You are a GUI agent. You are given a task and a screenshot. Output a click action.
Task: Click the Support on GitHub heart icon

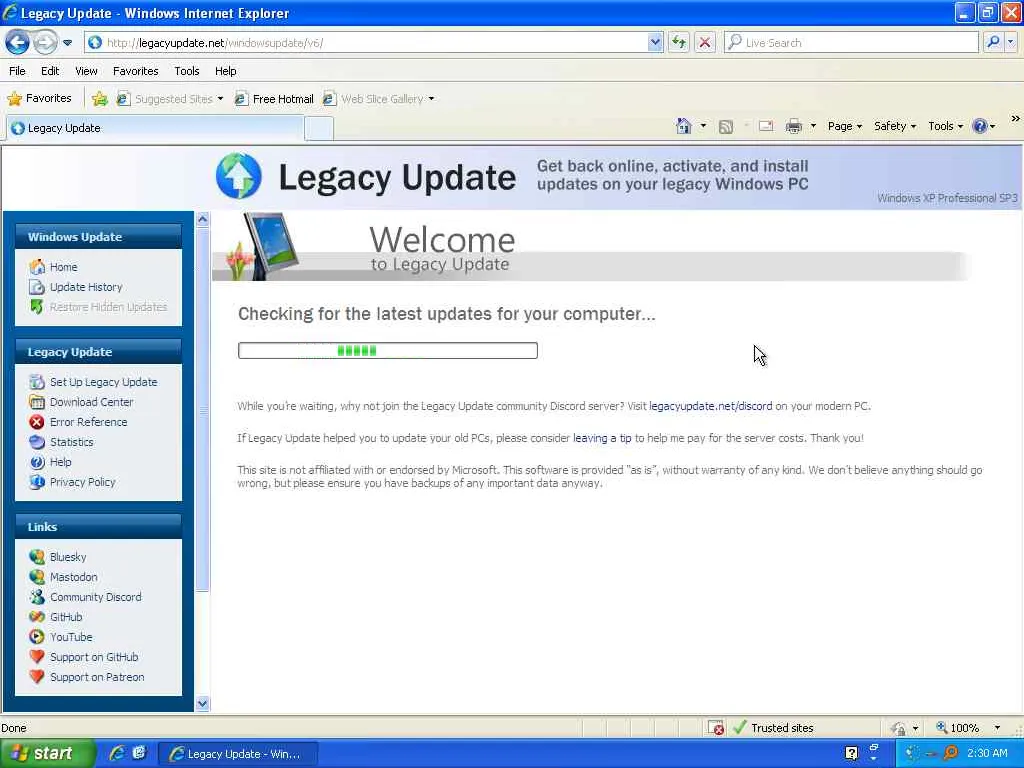click(37, 657)
